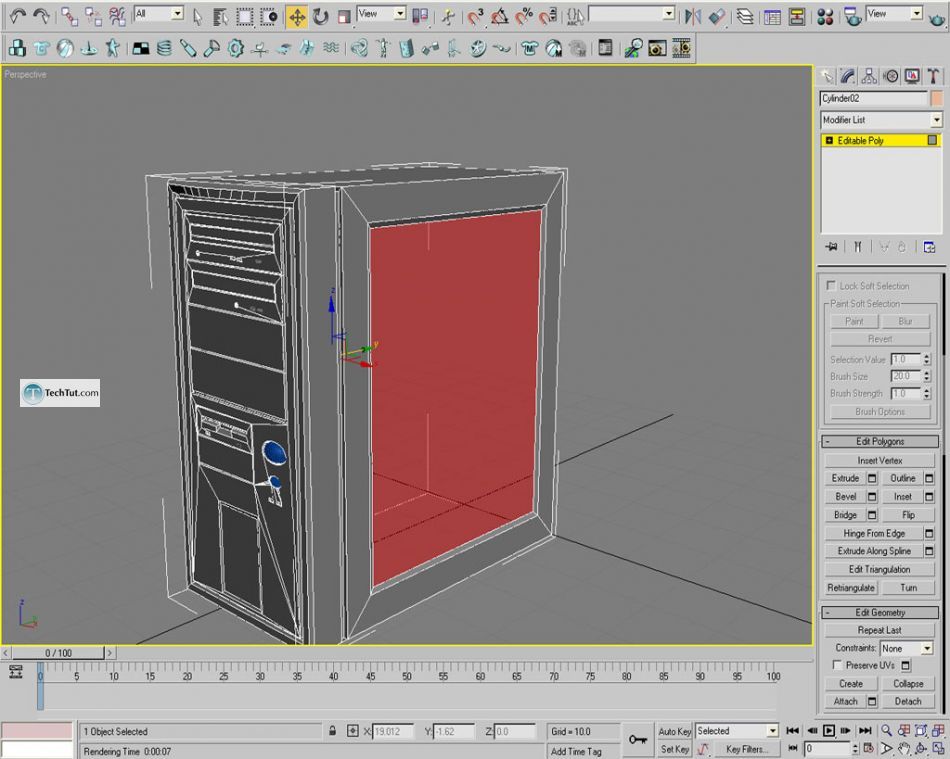
Task: Toggle the Auto Key button
Action: click(675, 731)
